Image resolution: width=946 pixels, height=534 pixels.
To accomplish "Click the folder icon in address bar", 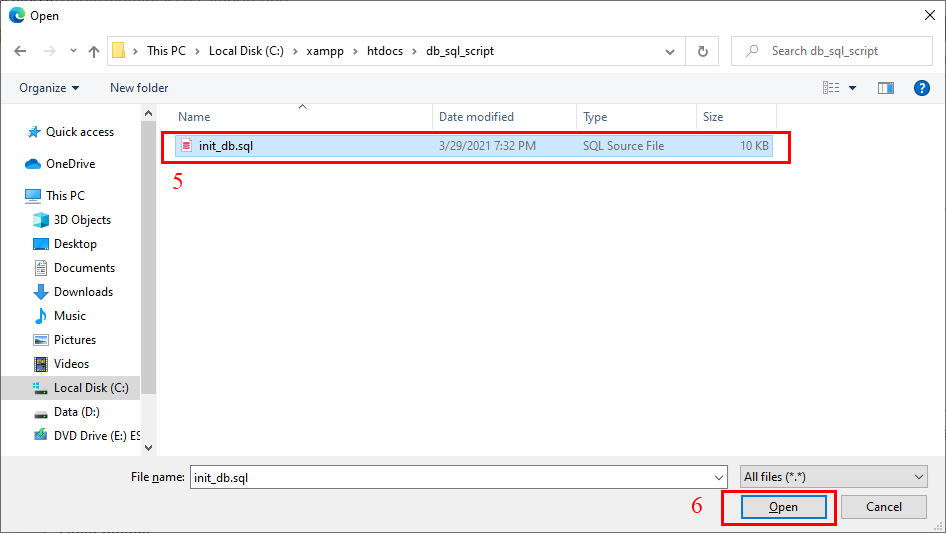I will (x=119, y=51).
